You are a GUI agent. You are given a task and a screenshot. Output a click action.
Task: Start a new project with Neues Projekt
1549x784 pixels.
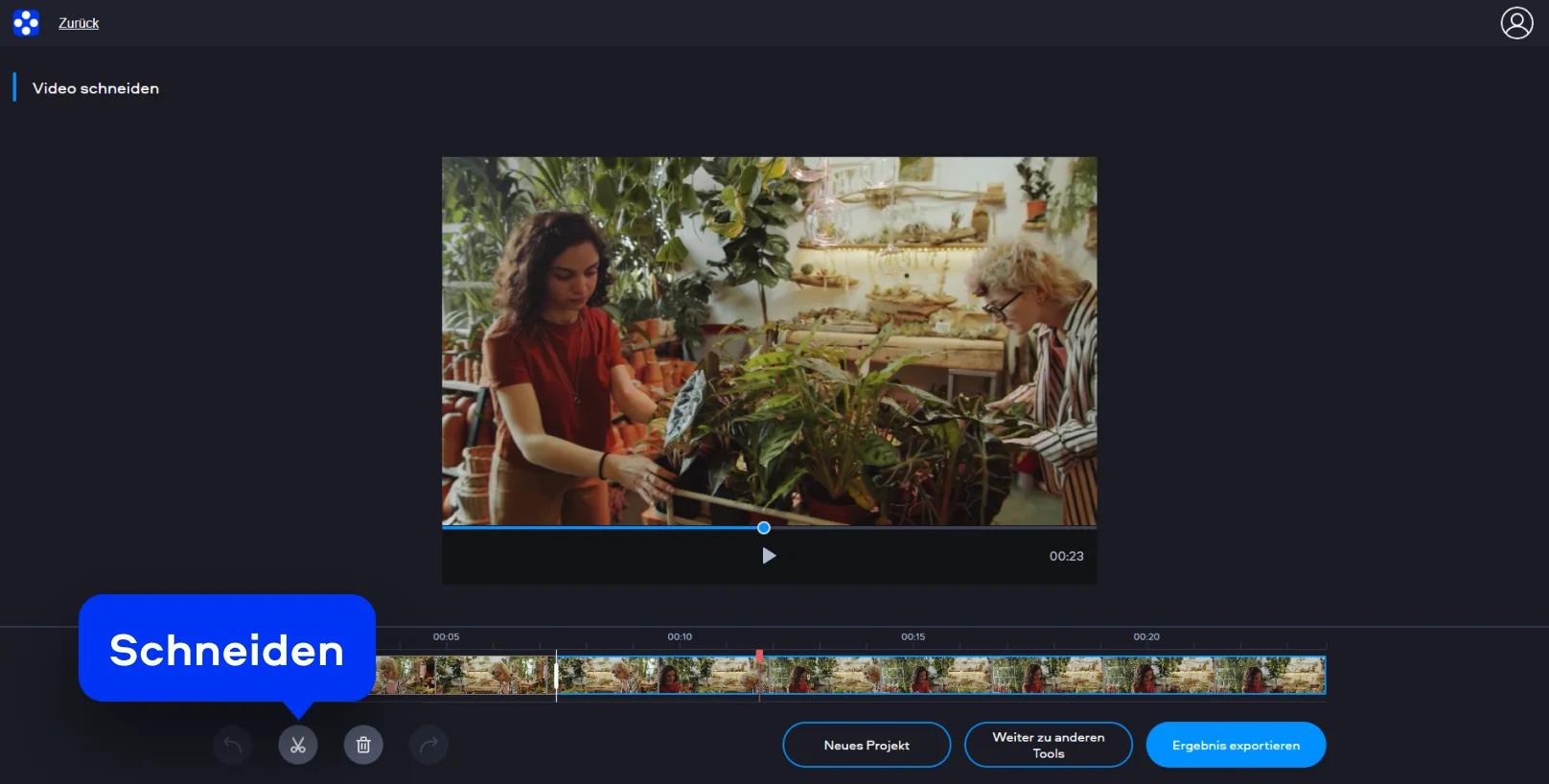[867, 745]
